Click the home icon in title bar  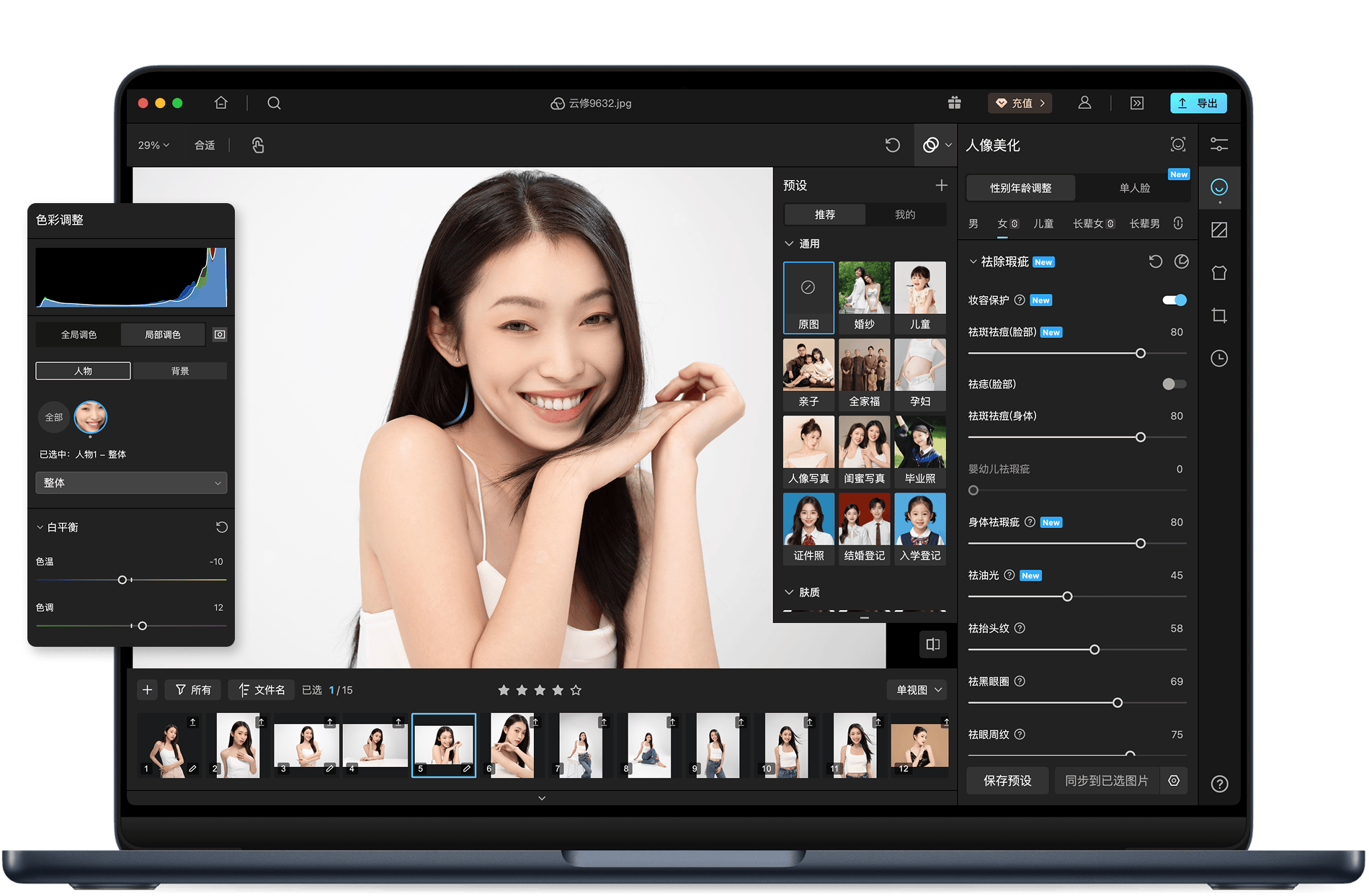221,103
